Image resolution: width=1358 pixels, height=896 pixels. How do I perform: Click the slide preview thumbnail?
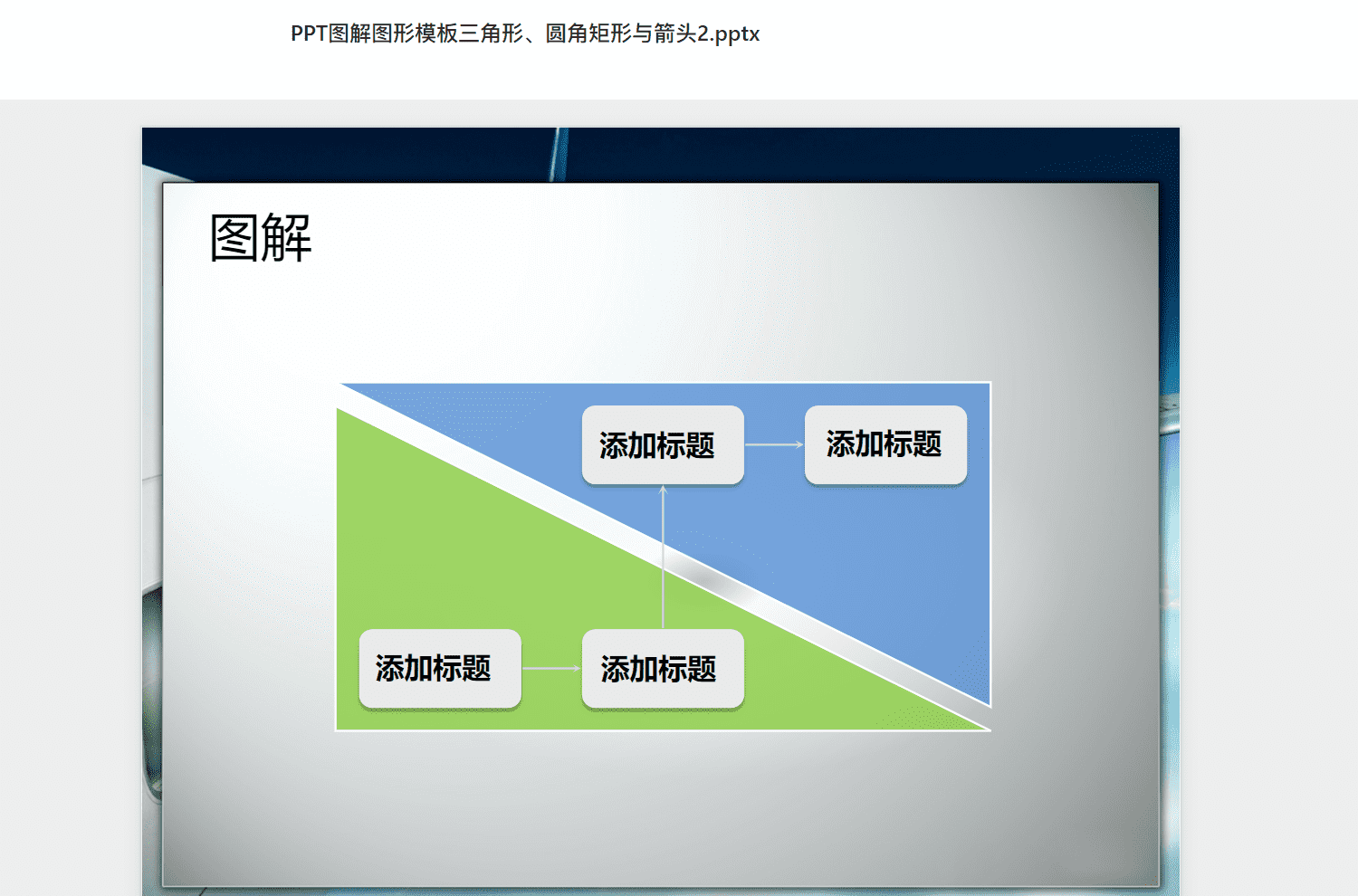pyautogui.click(x=661, y=511)
